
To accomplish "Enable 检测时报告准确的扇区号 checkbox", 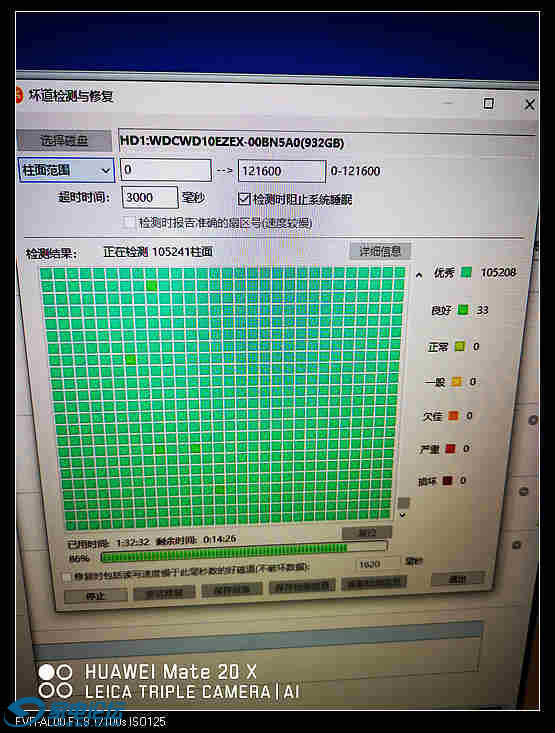I will point(130,222).
